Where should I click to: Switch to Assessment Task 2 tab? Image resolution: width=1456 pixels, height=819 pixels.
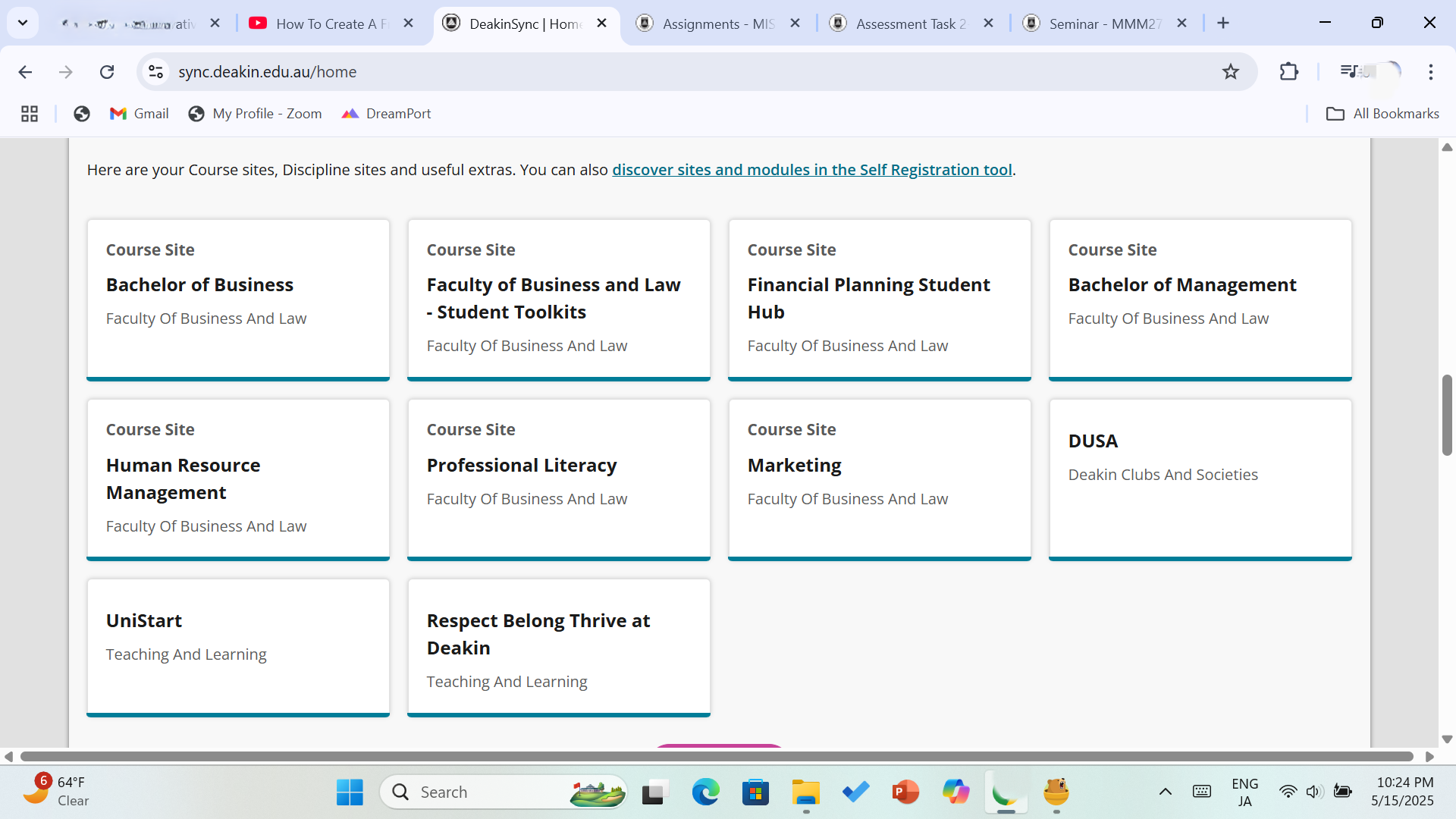[911, 24]
